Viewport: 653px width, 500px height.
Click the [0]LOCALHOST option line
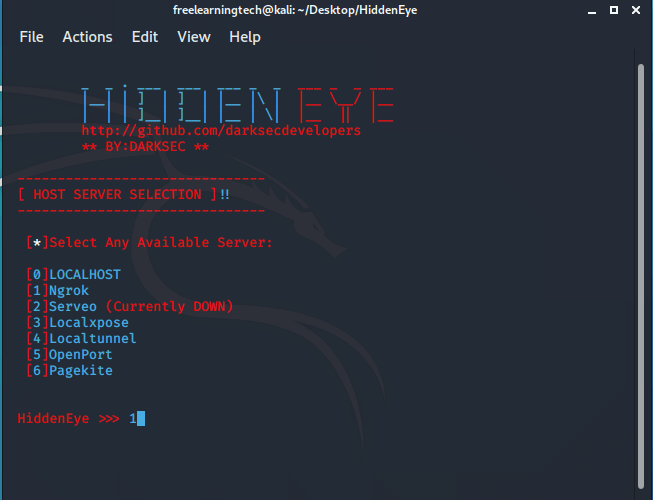pos(73,274)
